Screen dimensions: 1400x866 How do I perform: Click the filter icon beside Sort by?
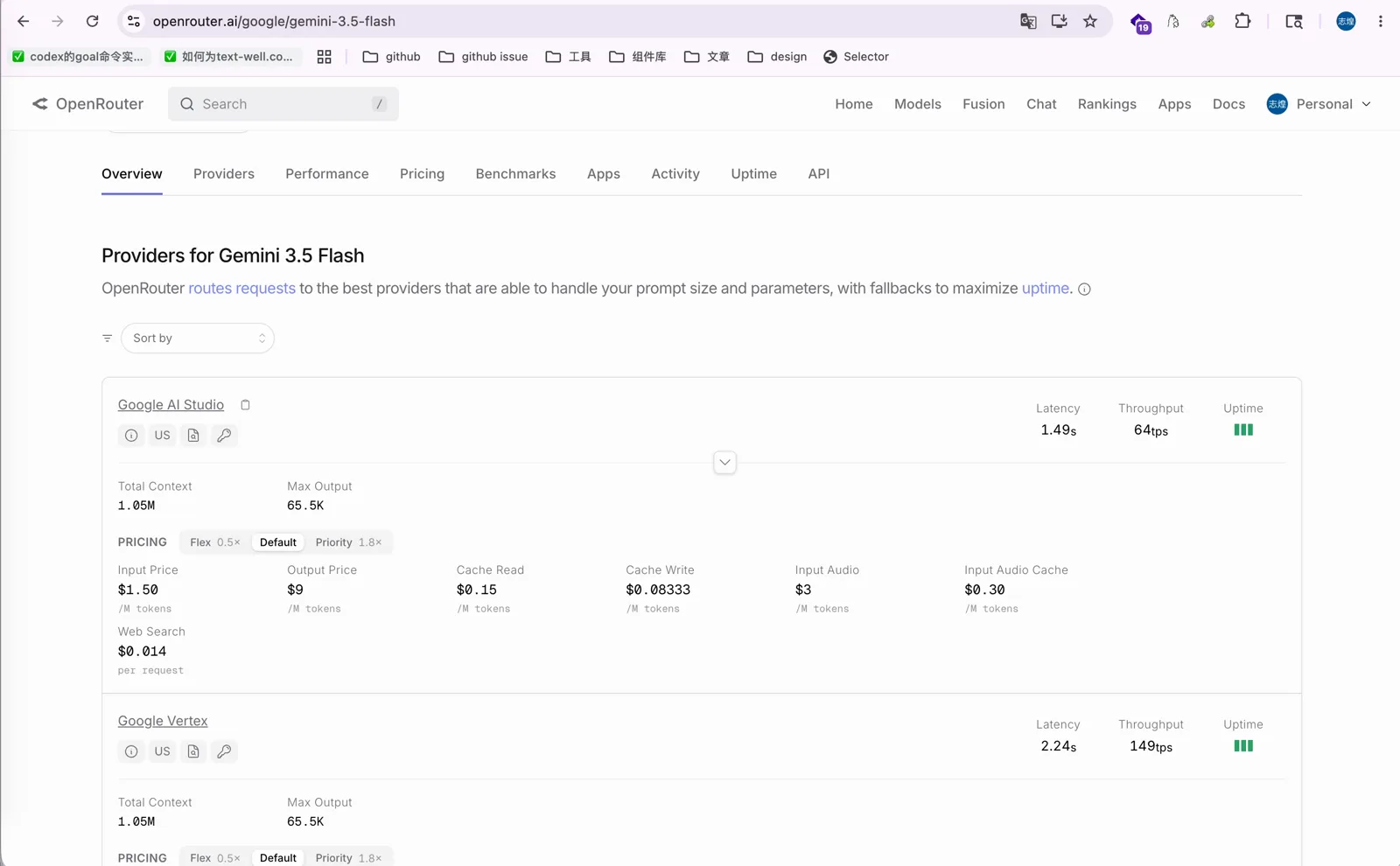point(107,339)
